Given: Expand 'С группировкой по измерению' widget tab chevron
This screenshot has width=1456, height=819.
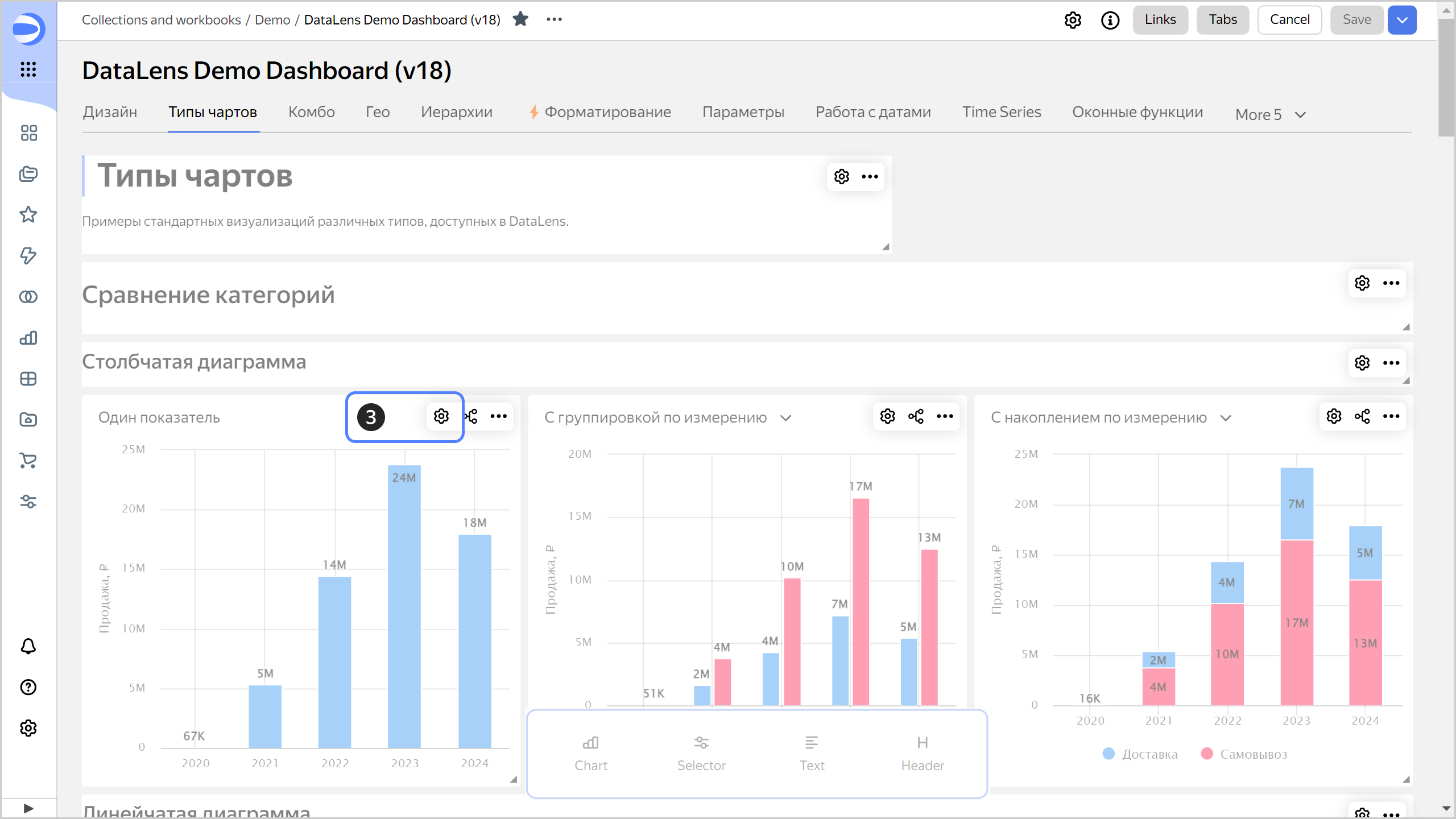Looking at the screenshot, I should pyautogui.click(x=786, y=418).
